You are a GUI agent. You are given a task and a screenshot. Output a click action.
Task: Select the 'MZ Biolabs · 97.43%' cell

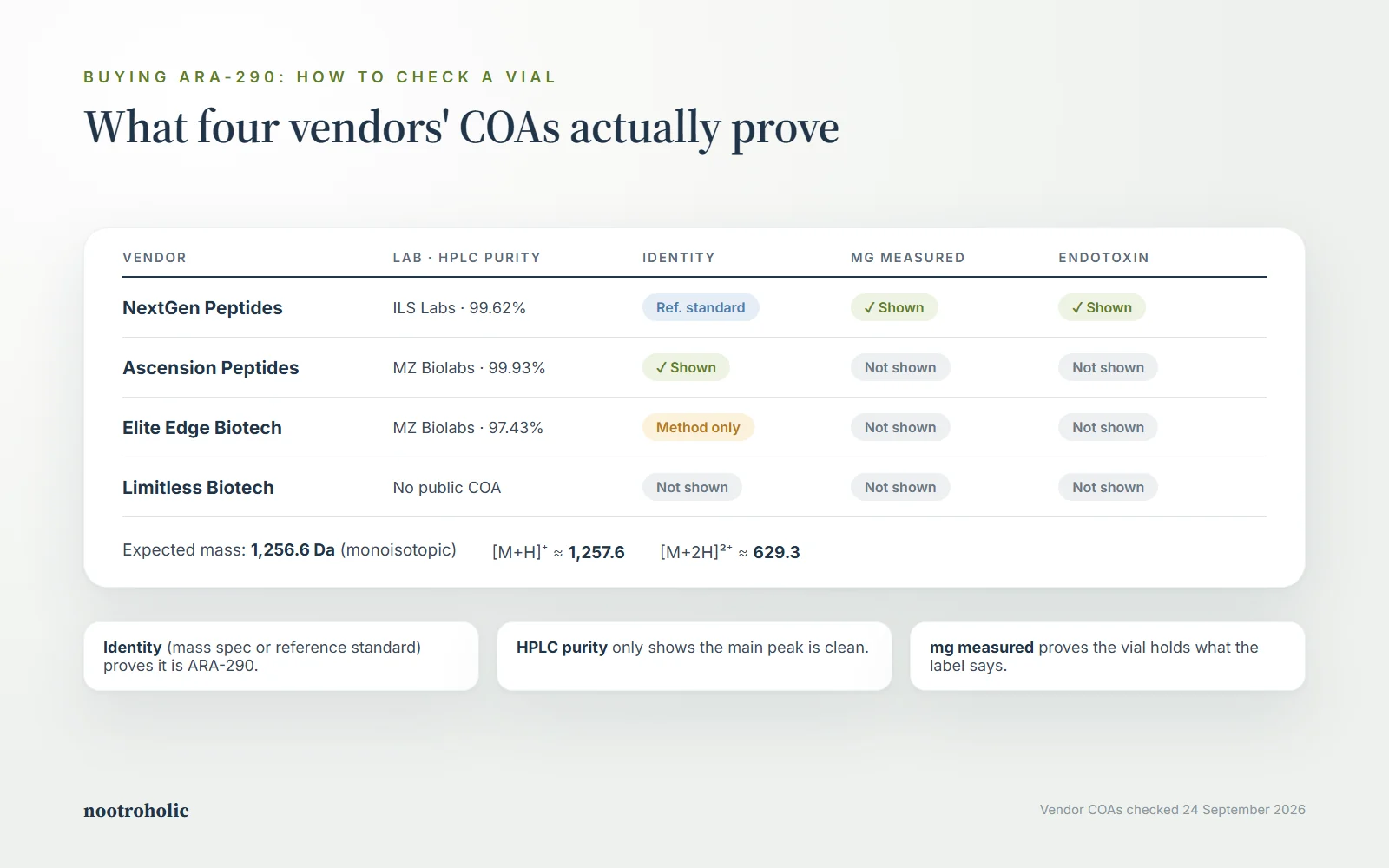pyautogui.click(x=468, y=428)
